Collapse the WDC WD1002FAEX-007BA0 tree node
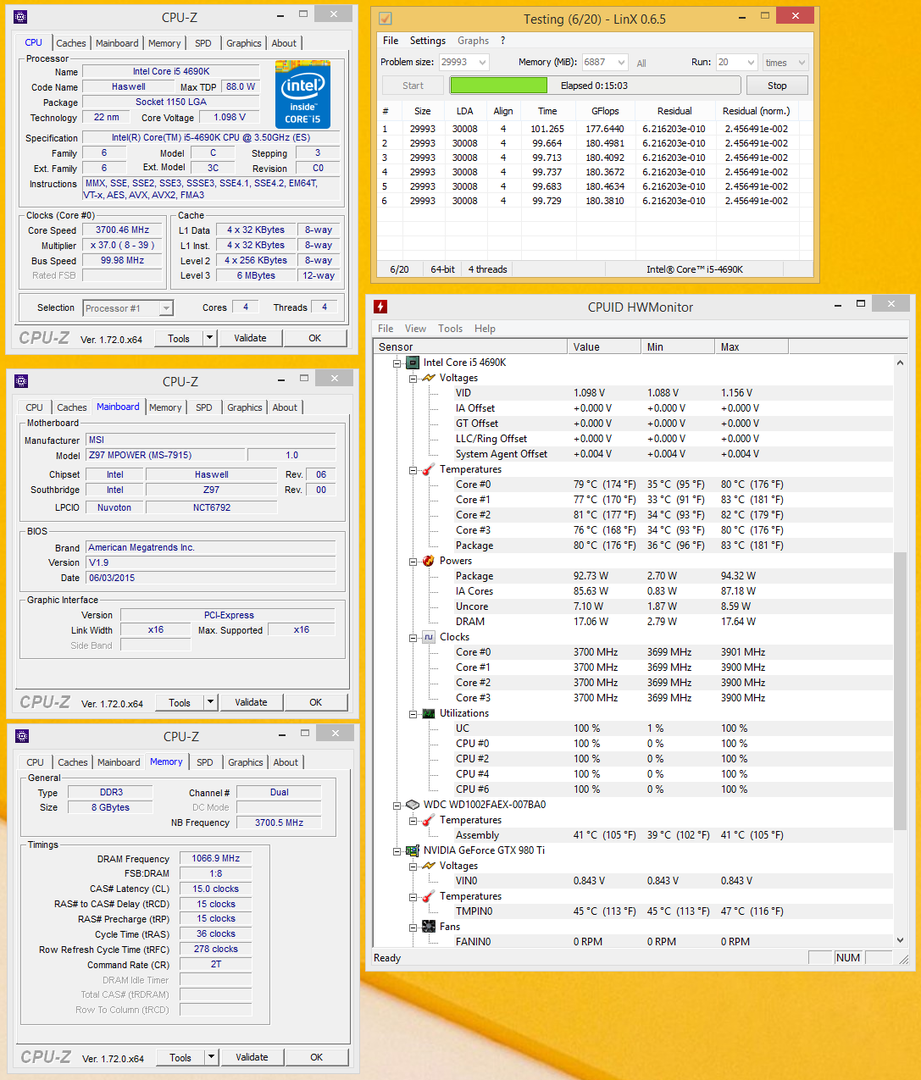Screen dimensions: 921x1080 (397, 804)
